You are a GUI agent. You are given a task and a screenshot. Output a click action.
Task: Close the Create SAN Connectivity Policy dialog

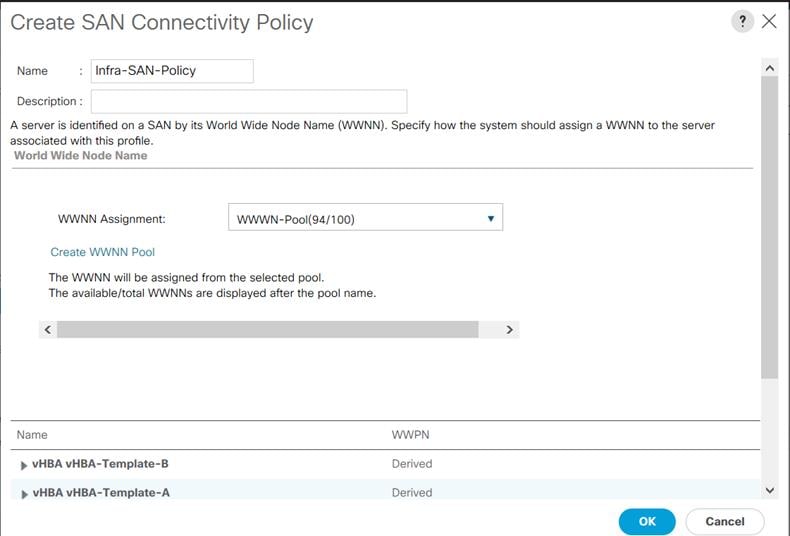[769, 22]
